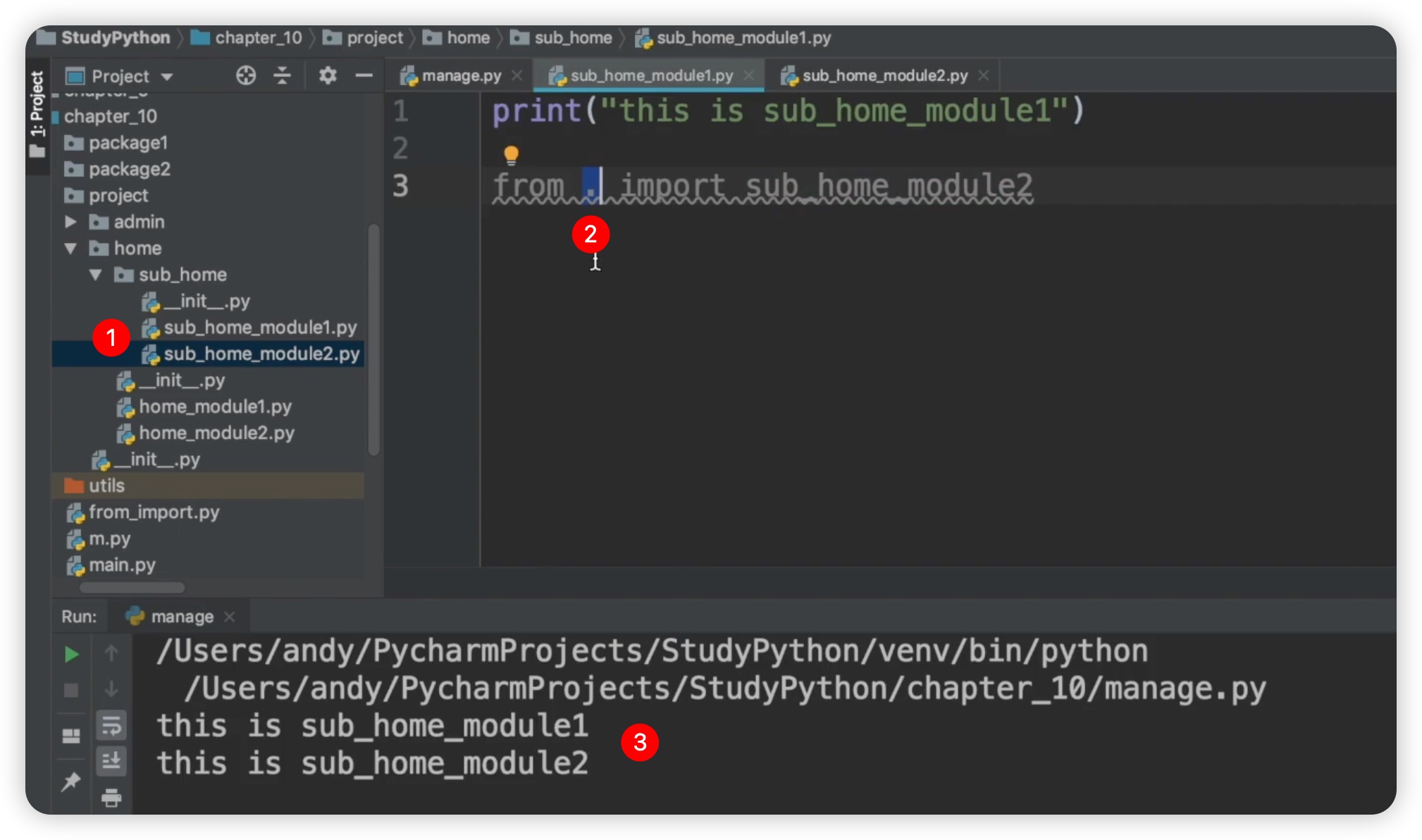Viewport: 1422px width, 840px height.
Task: Collapse the home folder
Action: [70, 248]
